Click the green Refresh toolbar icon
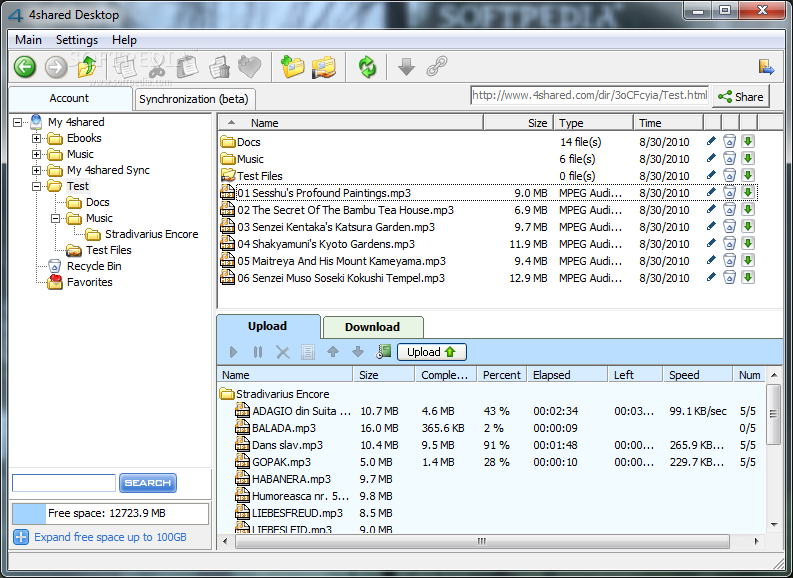The image size is (793, 578). click(x=368, y=67)
